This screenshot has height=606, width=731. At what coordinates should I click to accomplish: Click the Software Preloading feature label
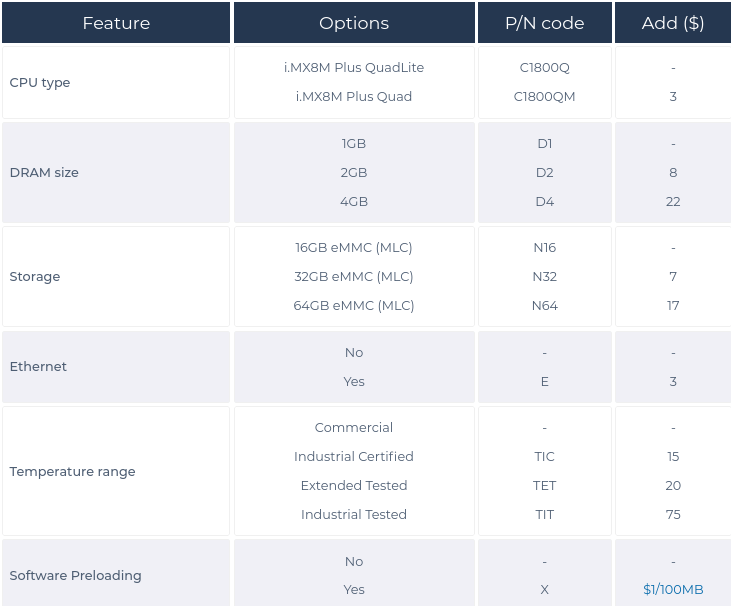(76, 576)
